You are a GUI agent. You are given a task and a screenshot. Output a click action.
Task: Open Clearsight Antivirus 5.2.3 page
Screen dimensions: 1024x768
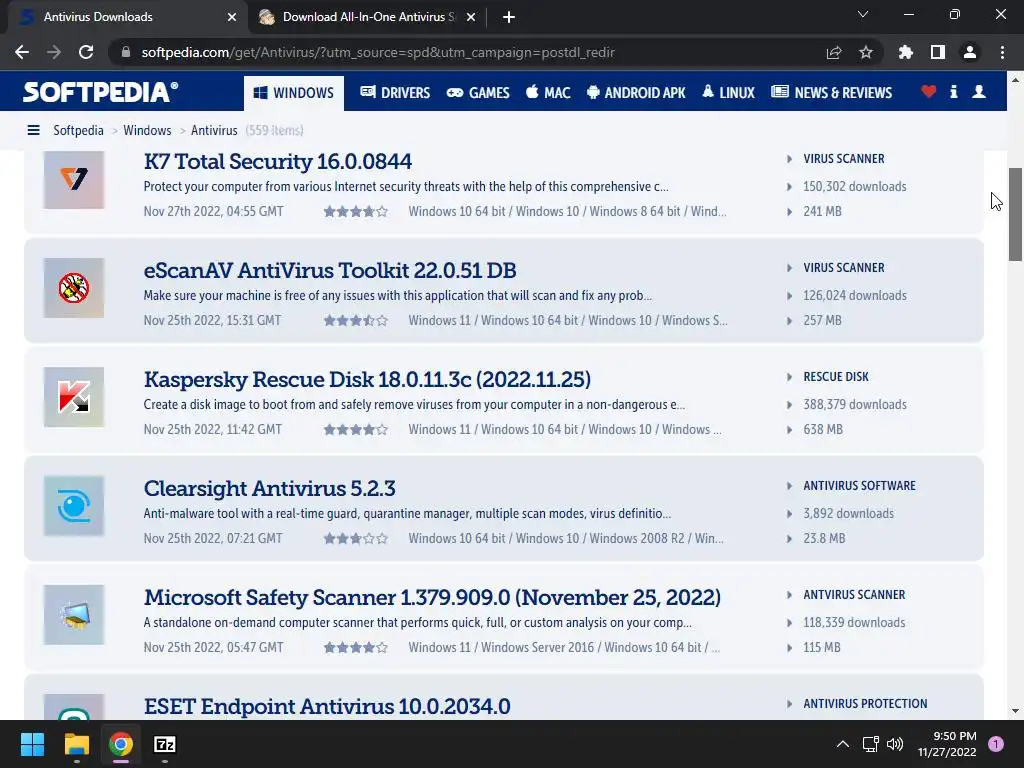269,488
